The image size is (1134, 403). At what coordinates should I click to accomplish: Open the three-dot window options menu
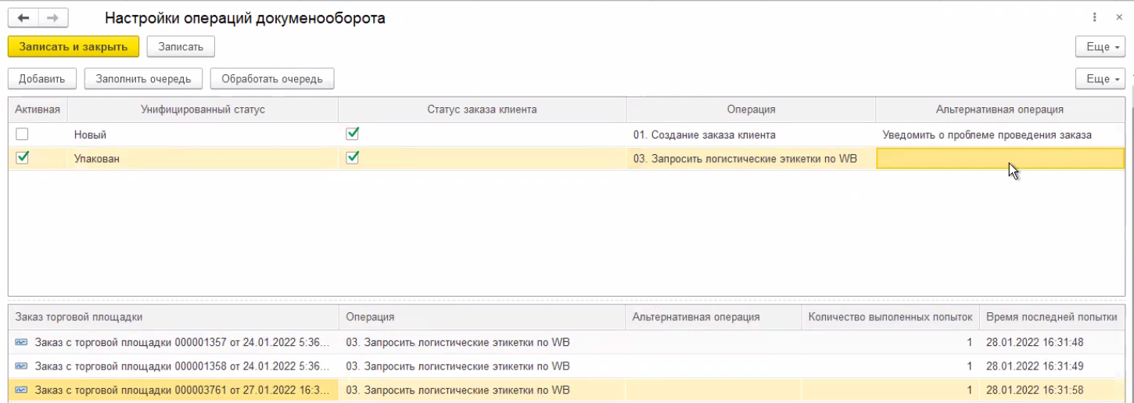[1095, 18]
